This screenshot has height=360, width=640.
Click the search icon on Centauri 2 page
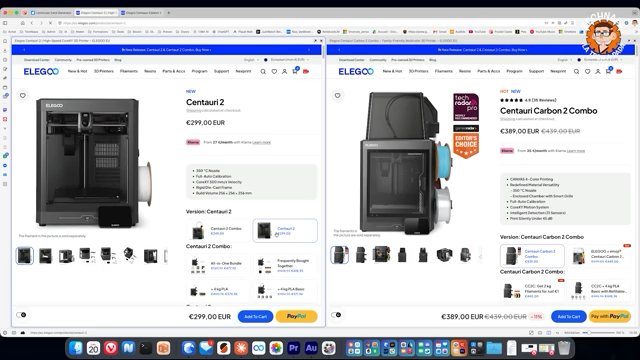coord(263,71)
